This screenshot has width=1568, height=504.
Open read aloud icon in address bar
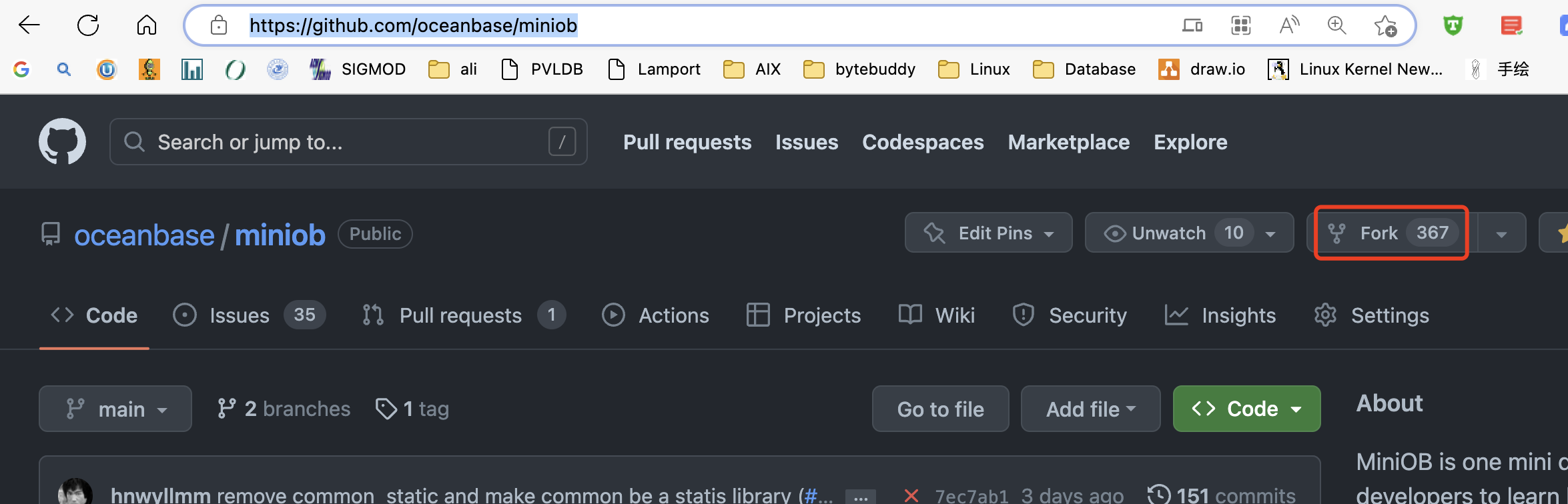coord(1289,25)
